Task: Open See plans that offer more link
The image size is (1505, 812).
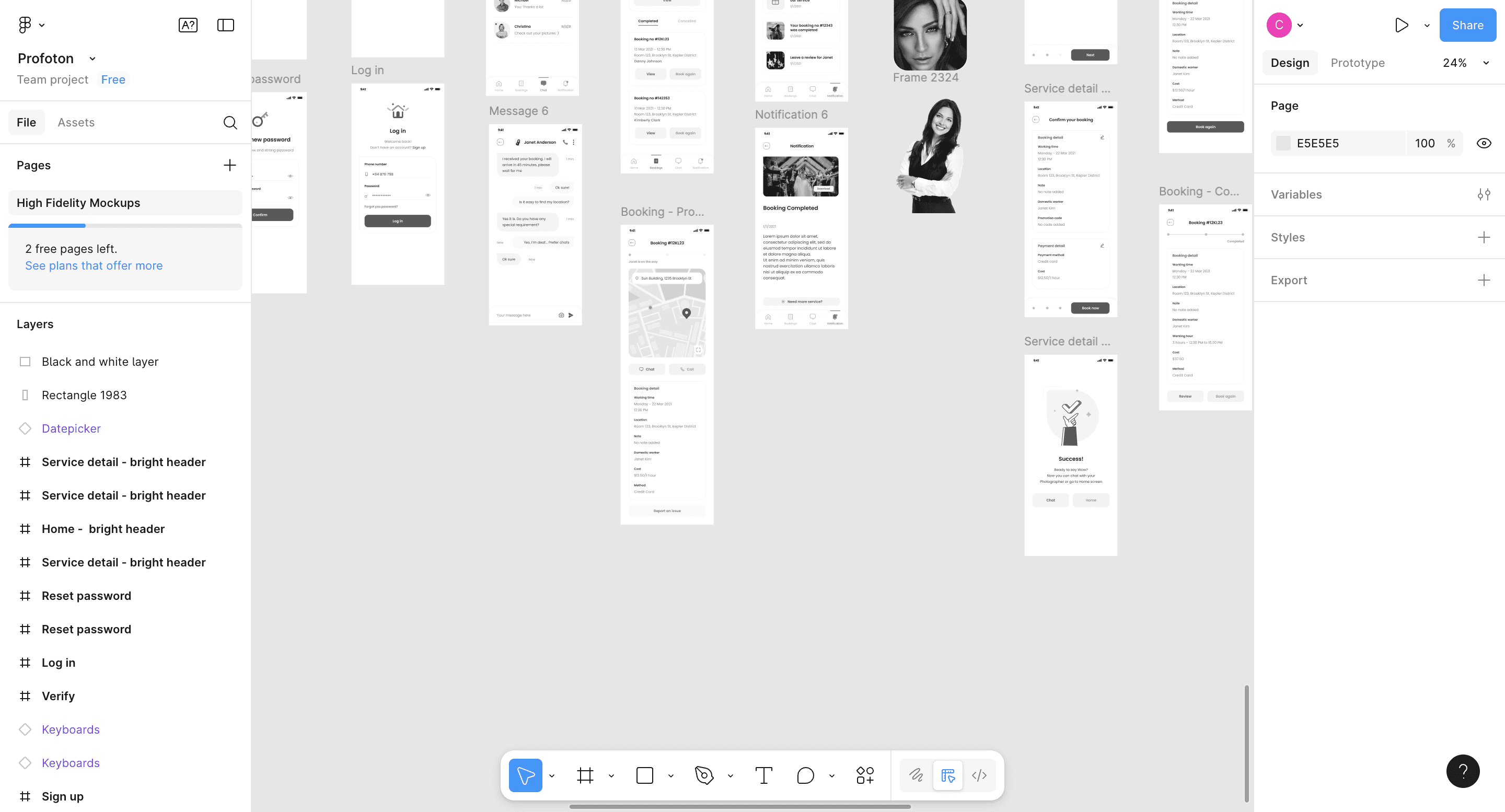Action: (94, 266)
